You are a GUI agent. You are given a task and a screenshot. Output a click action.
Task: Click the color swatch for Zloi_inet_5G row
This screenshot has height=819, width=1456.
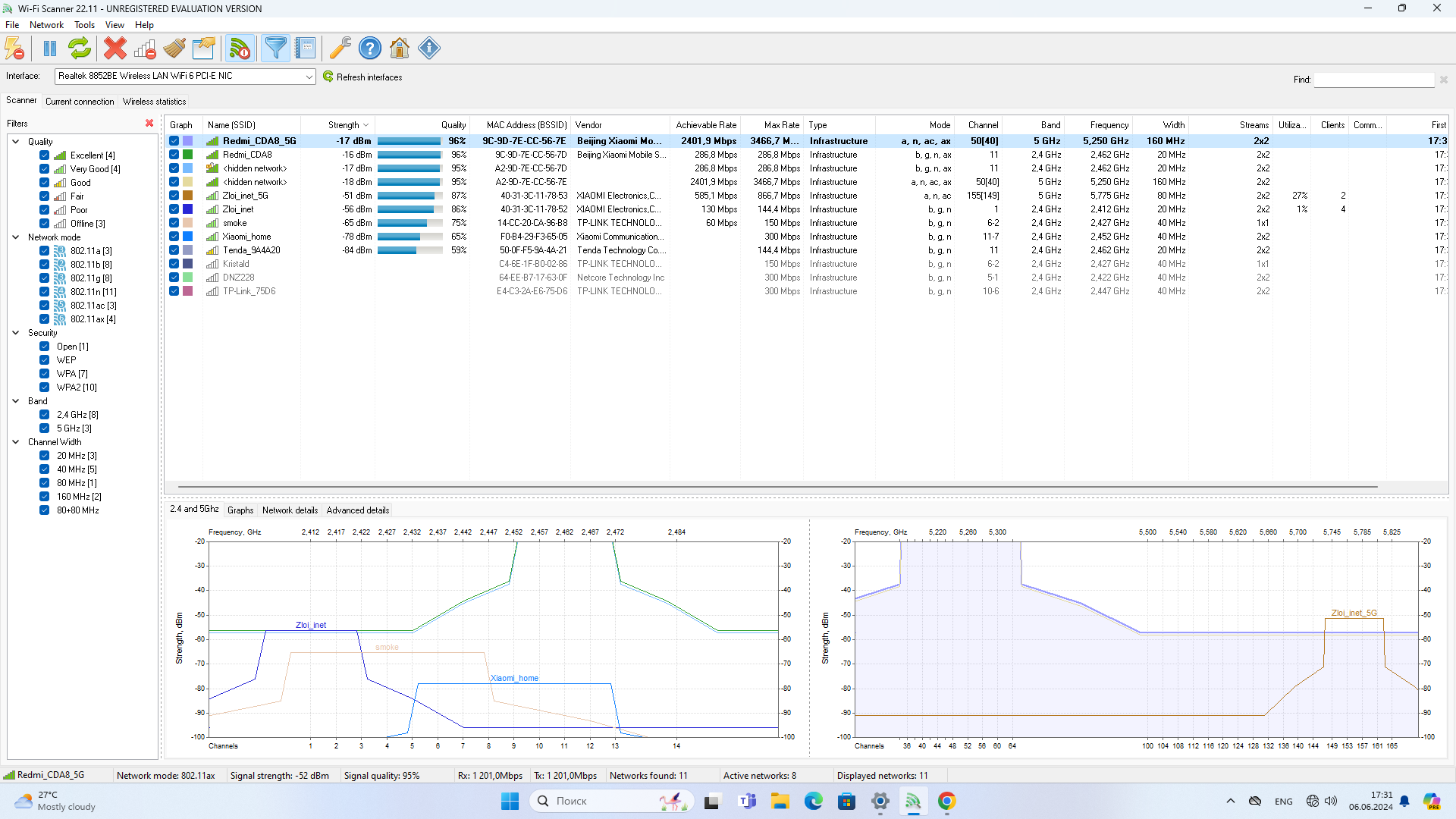[x=188, y=196]
